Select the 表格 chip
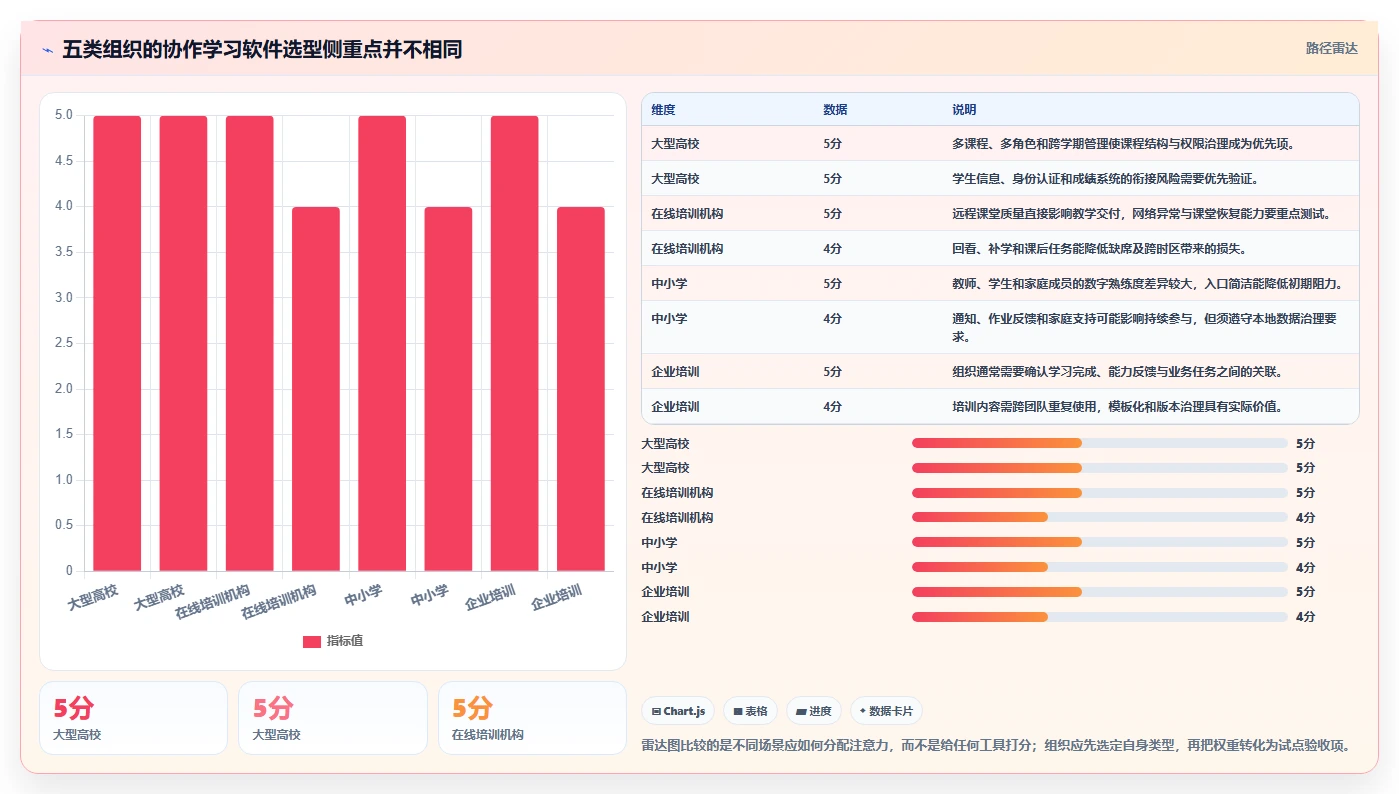The width and height of the screenshot is (1399, 794). (x=750, y=711)
